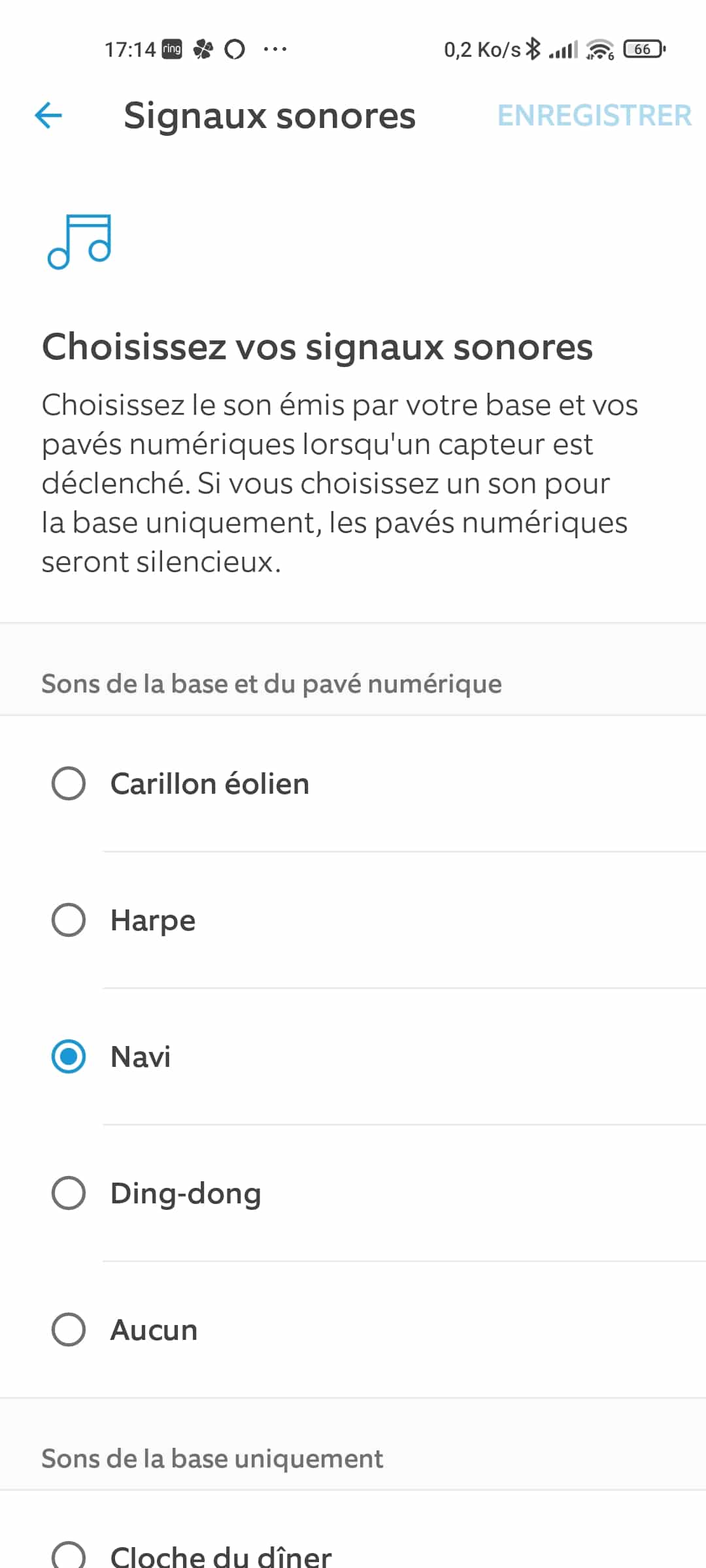
Task: Tap the music notes icon
Action: pos(79,241)
